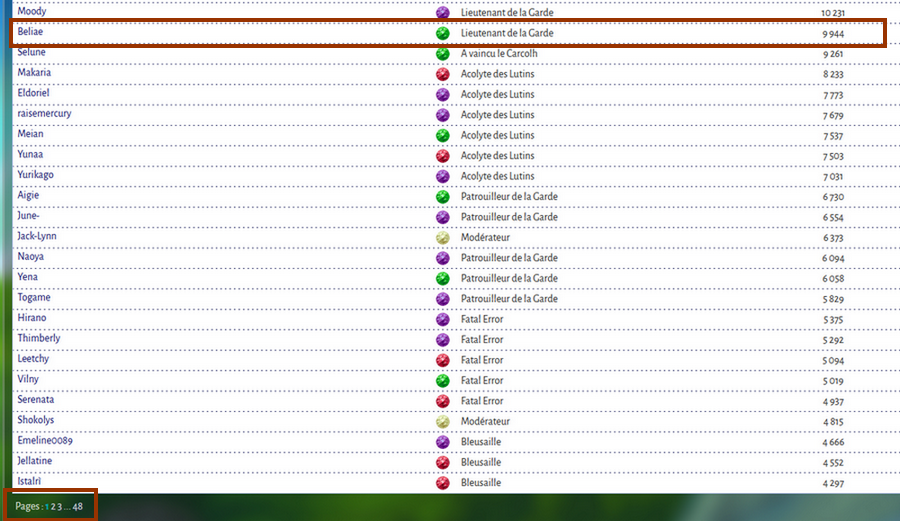The image size is (900, 521).
Task: Click the purple gem icon in Moody's row
Action: 443,12
